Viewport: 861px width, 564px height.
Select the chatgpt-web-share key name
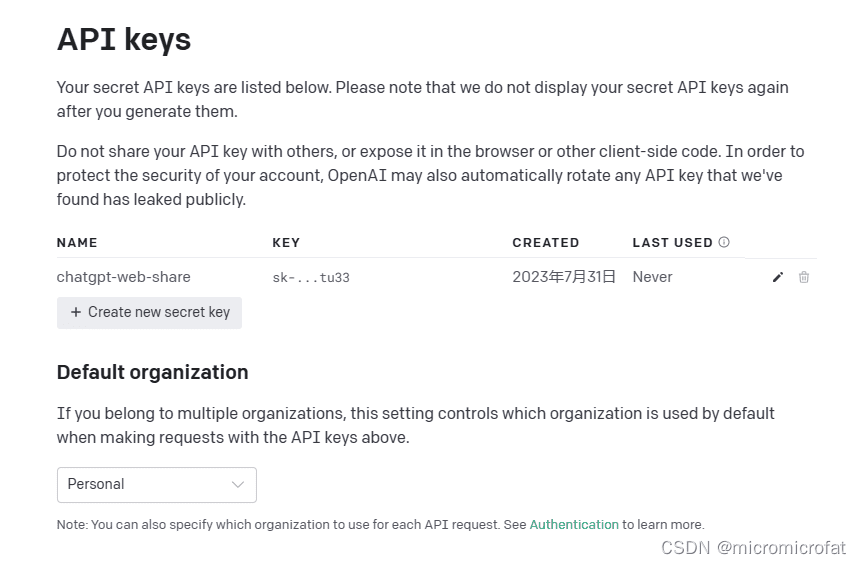[124, 277]
